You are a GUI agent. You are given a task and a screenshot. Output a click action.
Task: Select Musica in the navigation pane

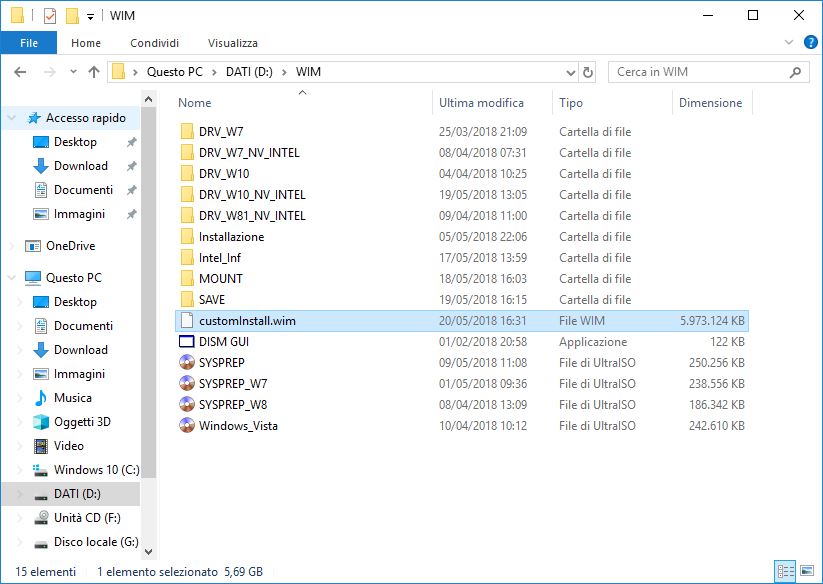72,398
